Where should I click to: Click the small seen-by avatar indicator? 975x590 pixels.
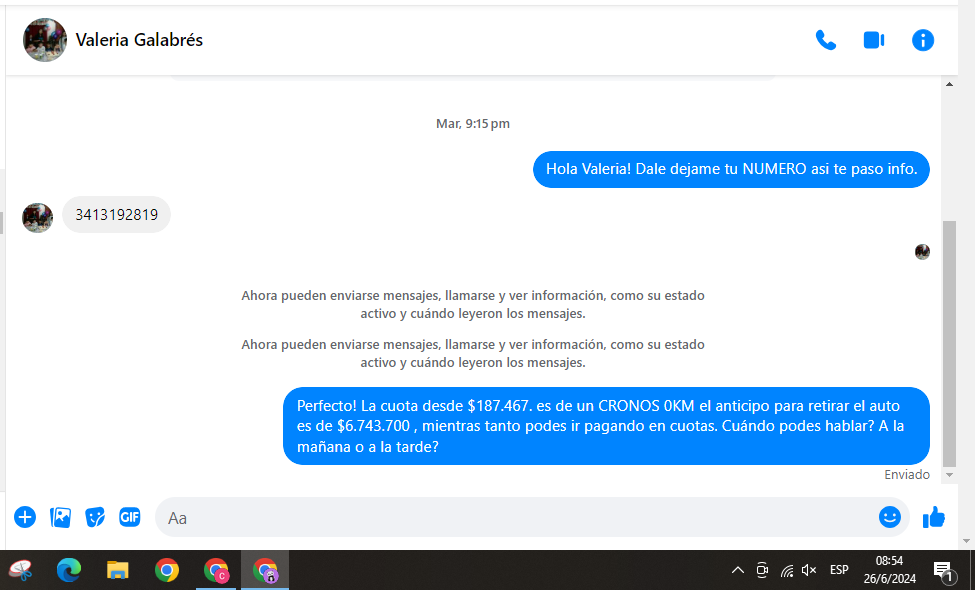(x=922, y=252)
